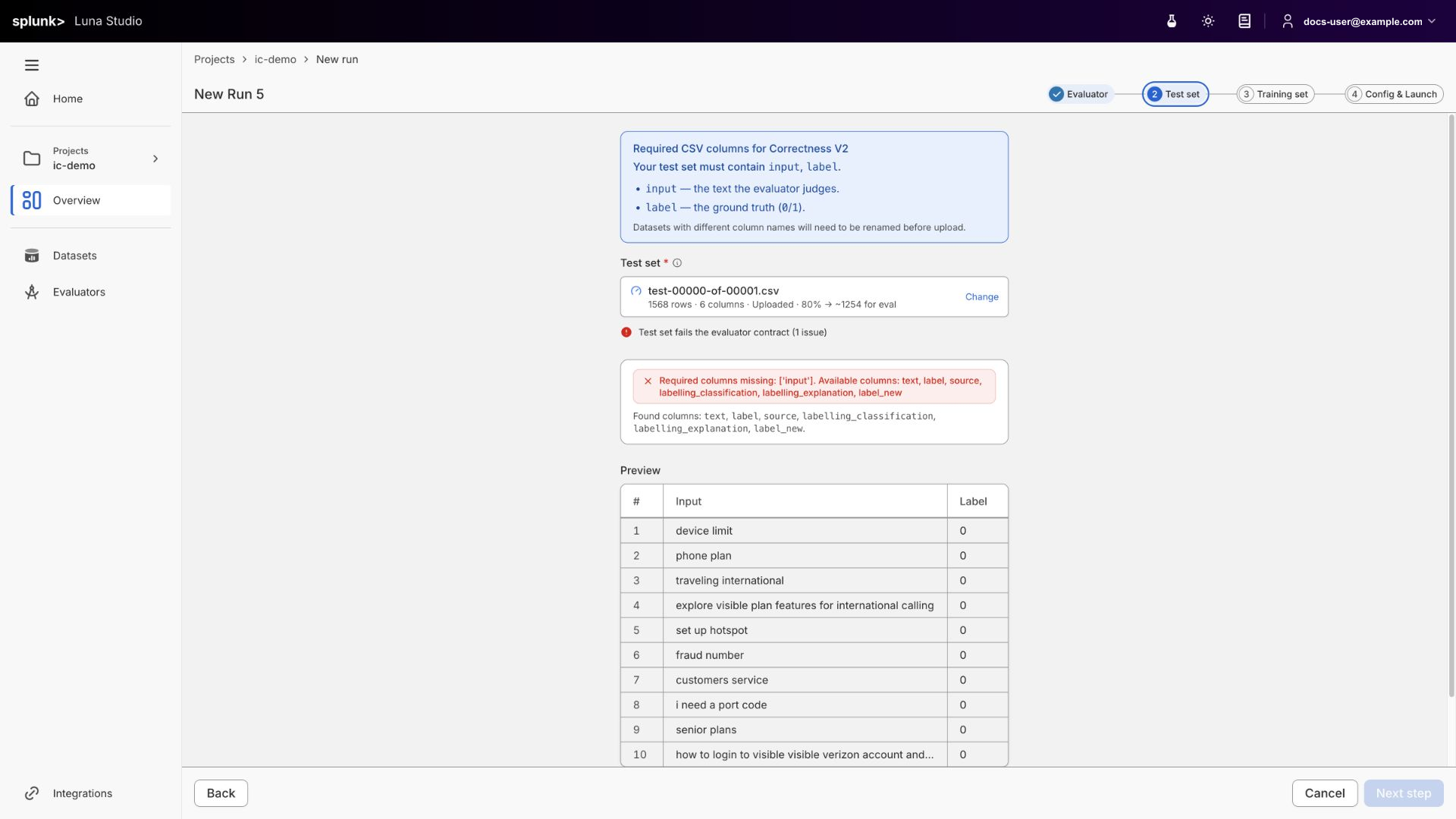Image resolution: width=1456 pixels, height=819 pixels.
Task: Select the 'device limit' preview row
Action: point(814,531)
